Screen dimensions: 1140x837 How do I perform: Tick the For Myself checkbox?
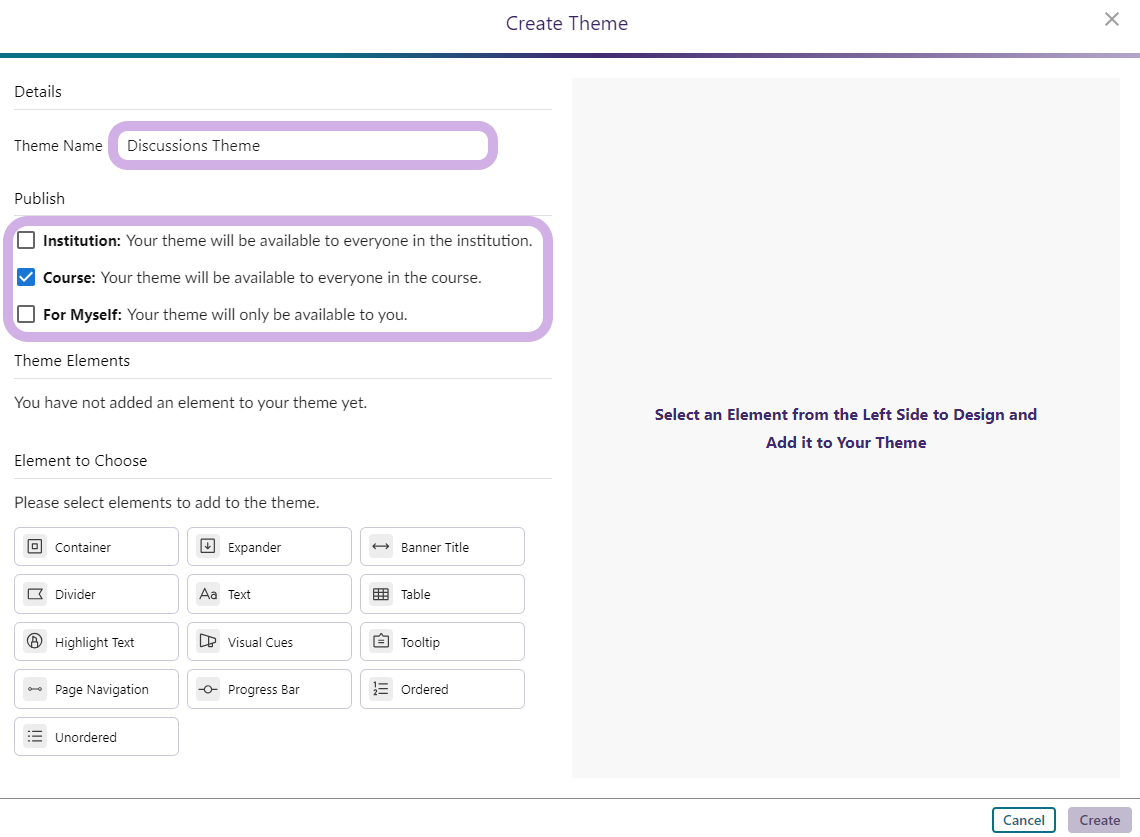click(x=26, y=314)
